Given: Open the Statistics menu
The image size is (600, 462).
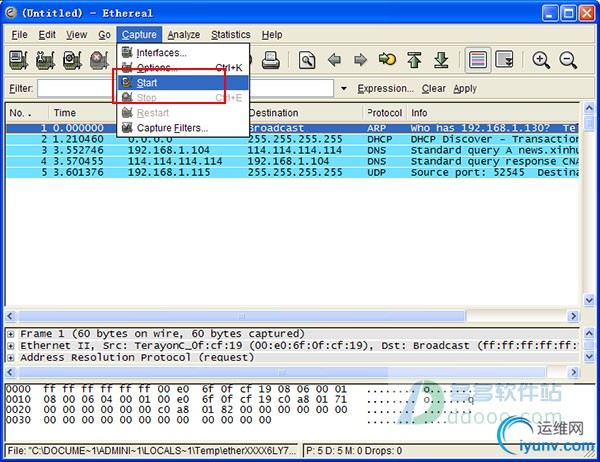Looking at the screenshot, I should click(x=230, y=35).
